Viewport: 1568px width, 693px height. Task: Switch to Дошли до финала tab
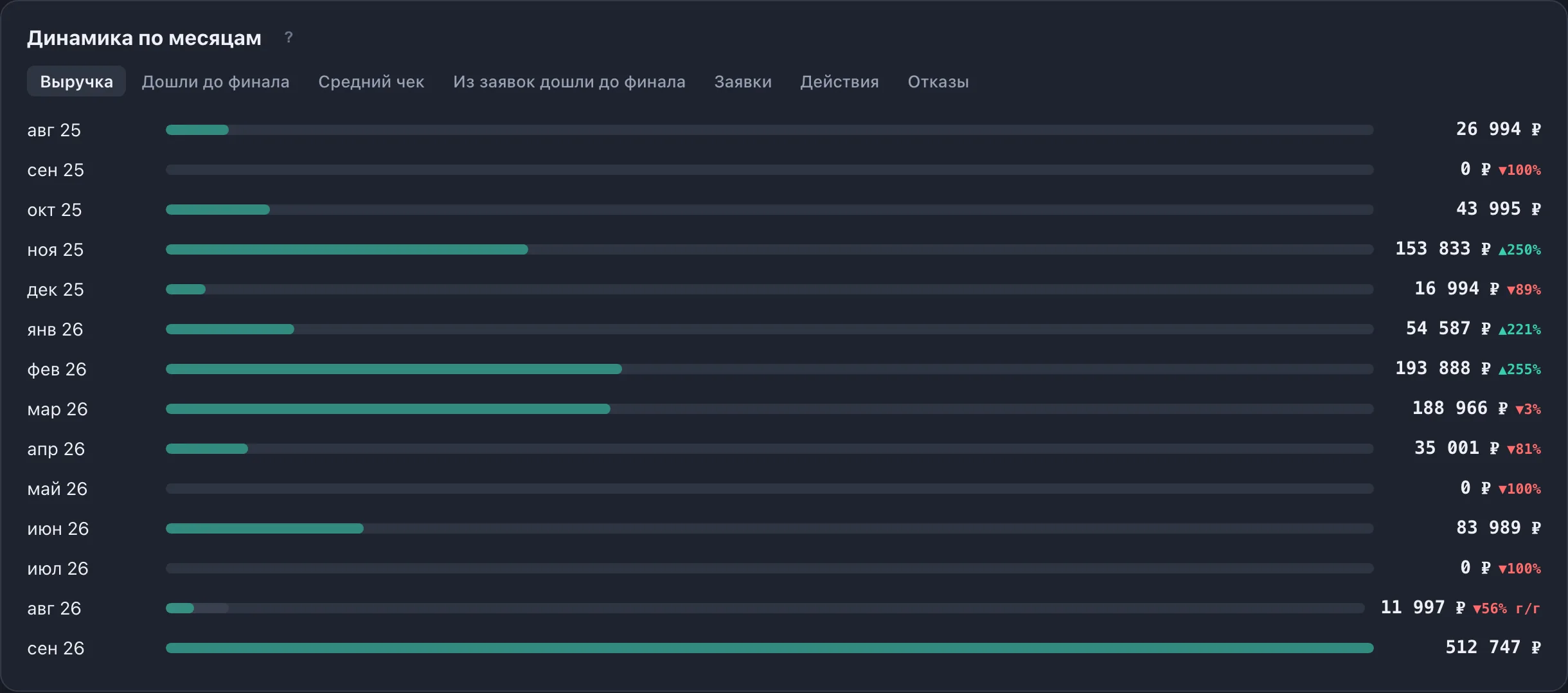215,82
